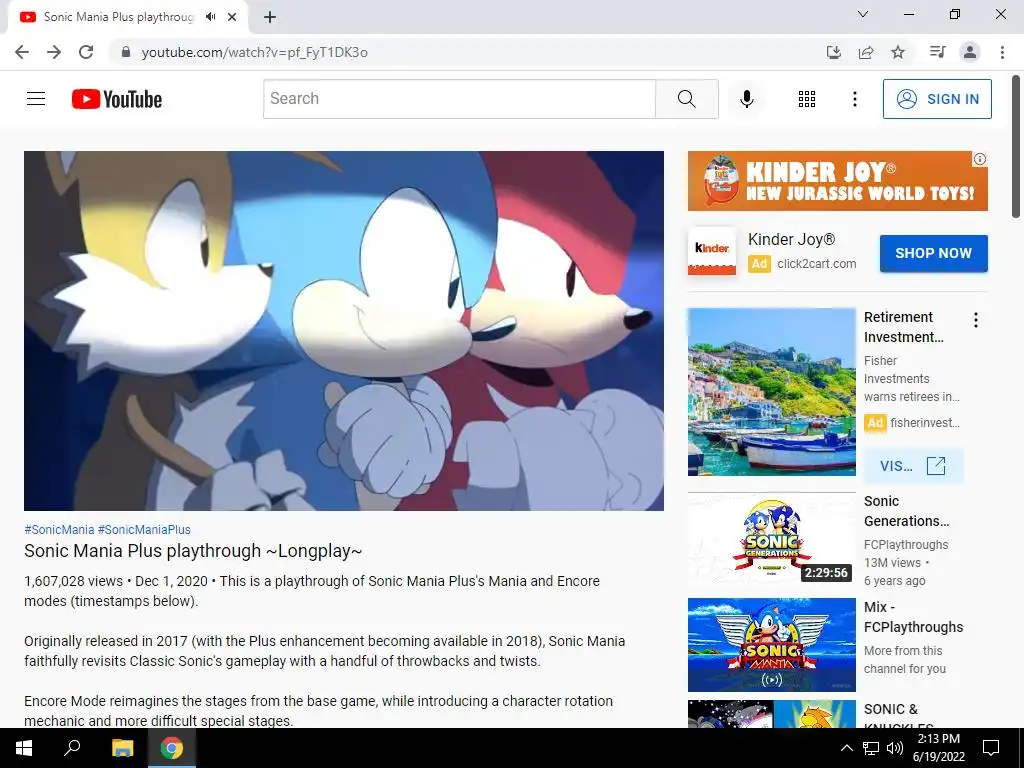Open the Mix - FCPlaythroughs playlist thumbnail
1024x768 pixels.
[x=771, y=645]
